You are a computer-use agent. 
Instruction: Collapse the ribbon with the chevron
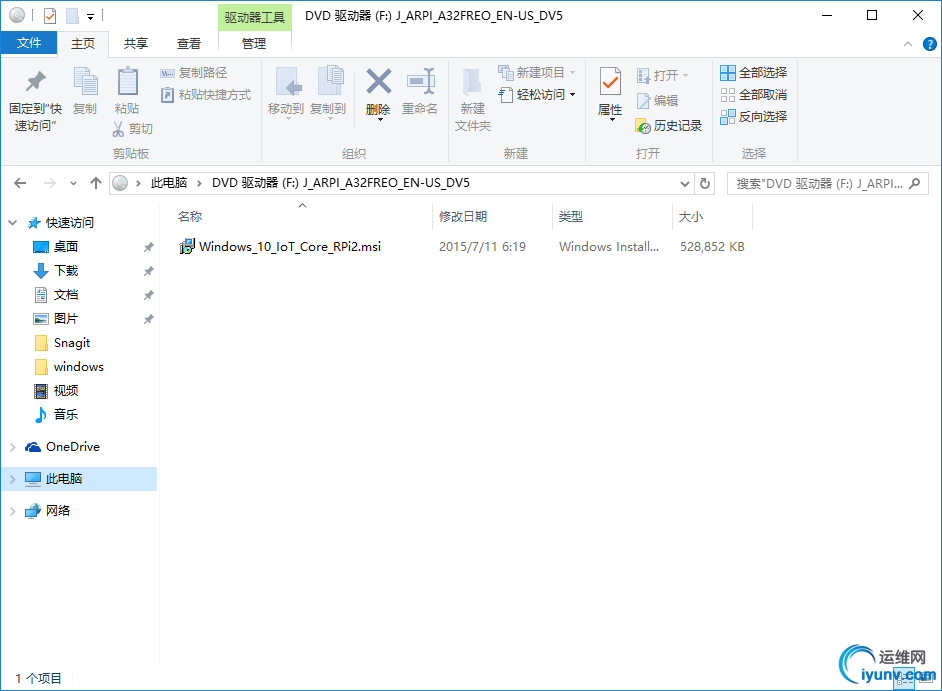pyautogui.click(x=908, y=44)
